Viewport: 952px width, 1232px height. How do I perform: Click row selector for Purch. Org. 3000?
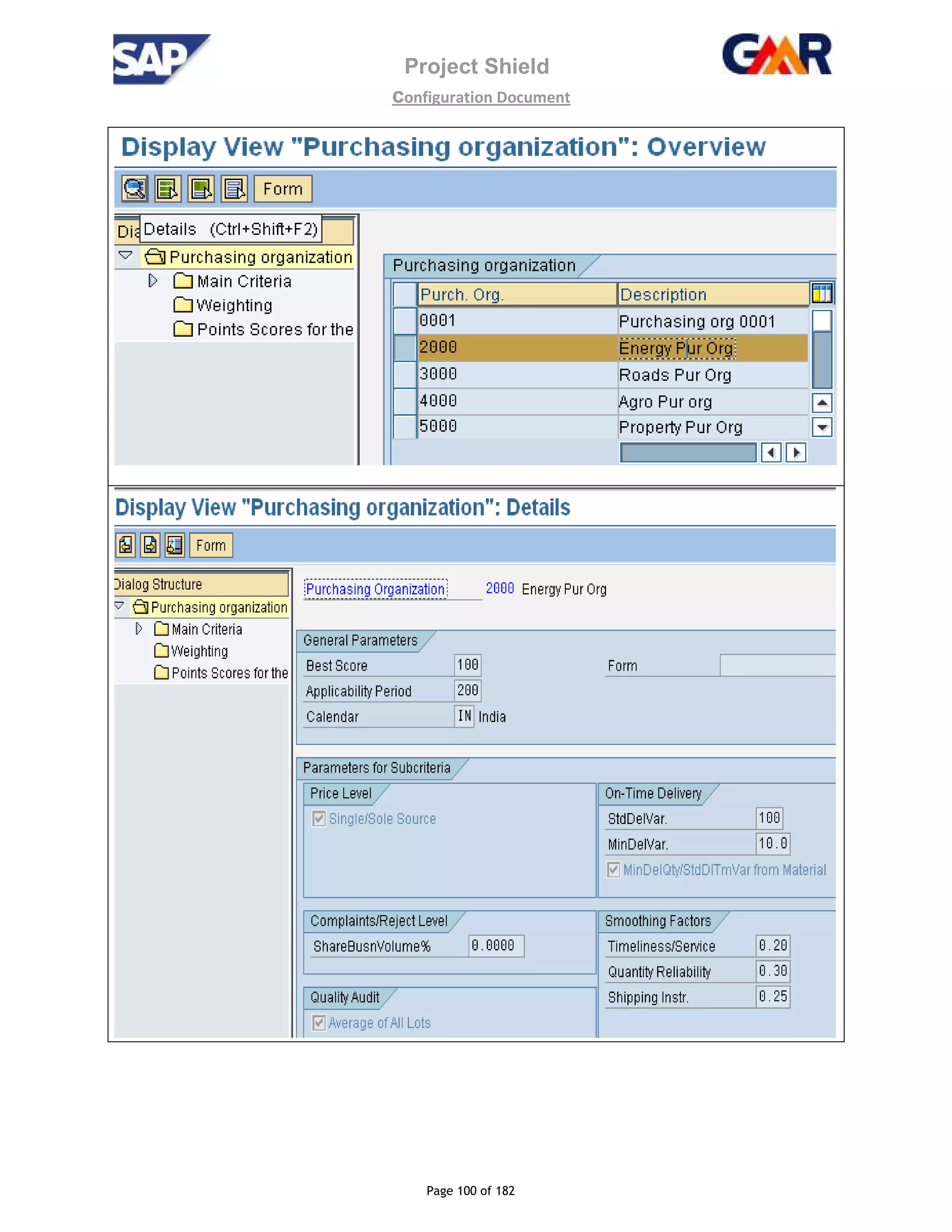click(x=404, y=374)
